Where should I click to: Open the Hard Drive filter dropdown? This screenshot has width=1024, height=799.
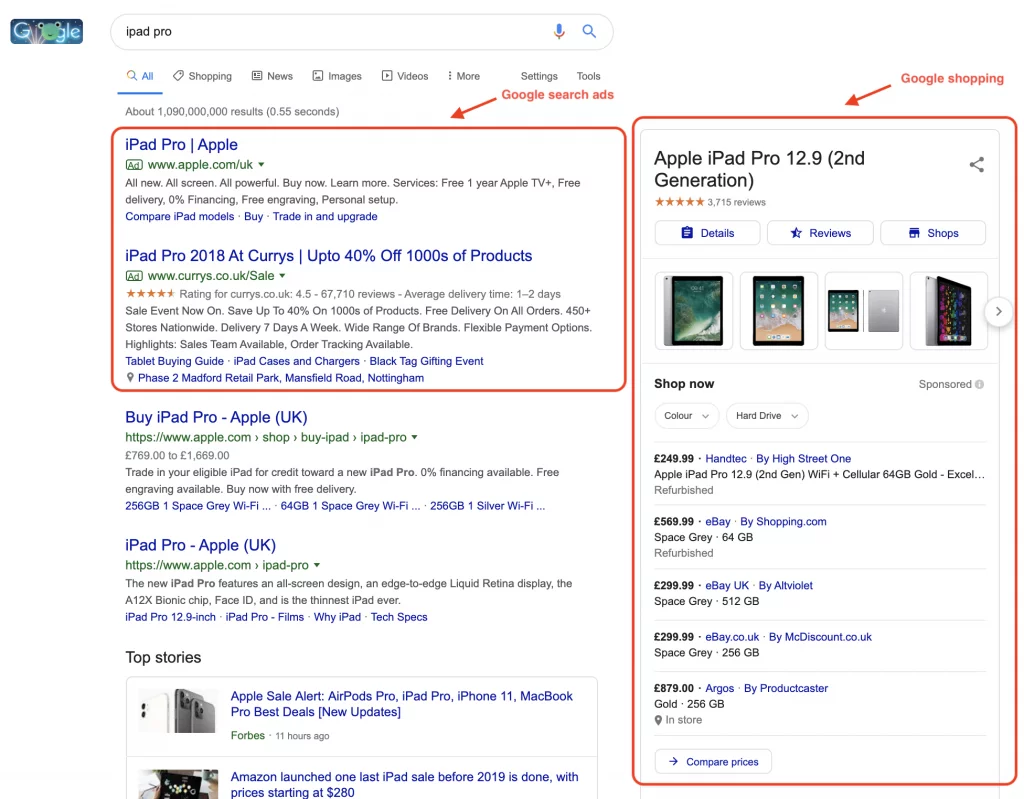pos(766,415)
